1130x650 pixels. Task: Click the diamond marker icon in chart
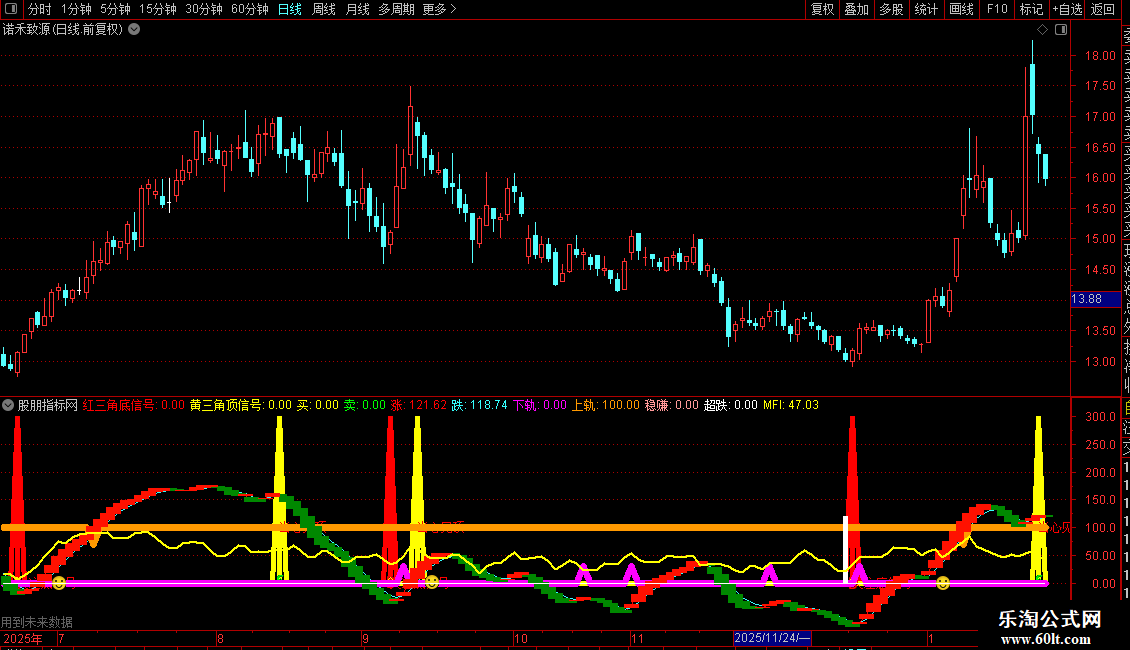tap(1042, 30)
